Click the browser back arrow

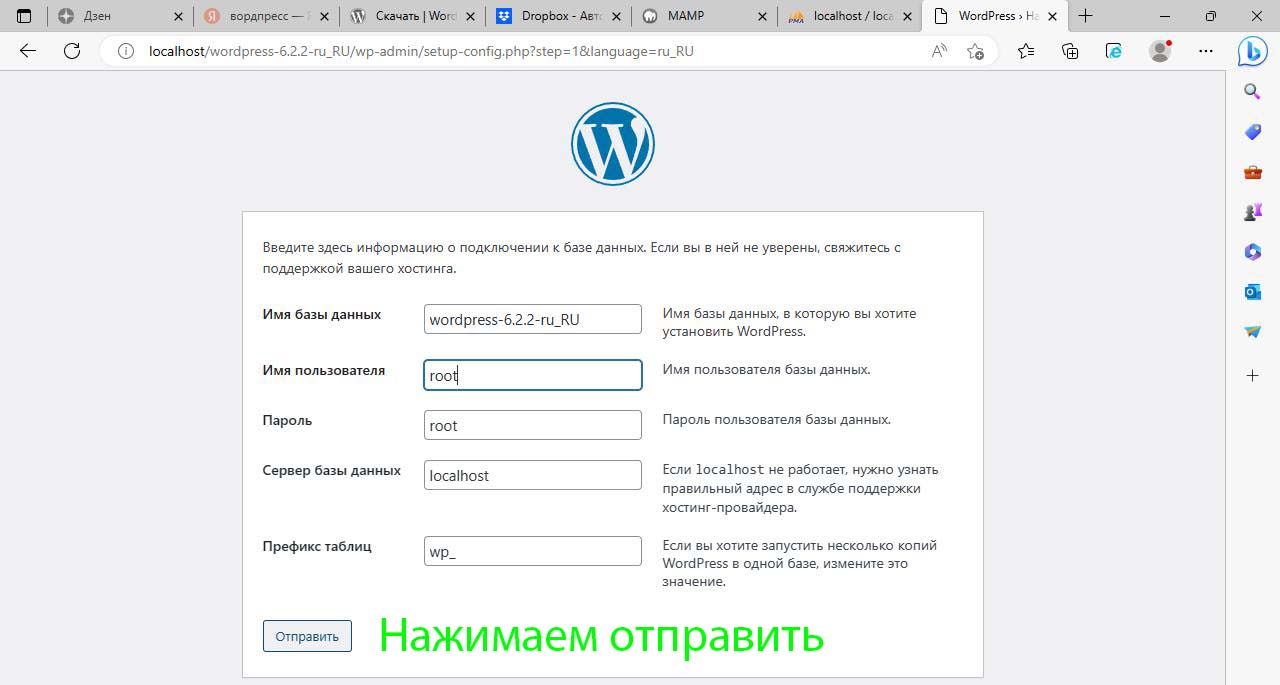pos(28,51)
